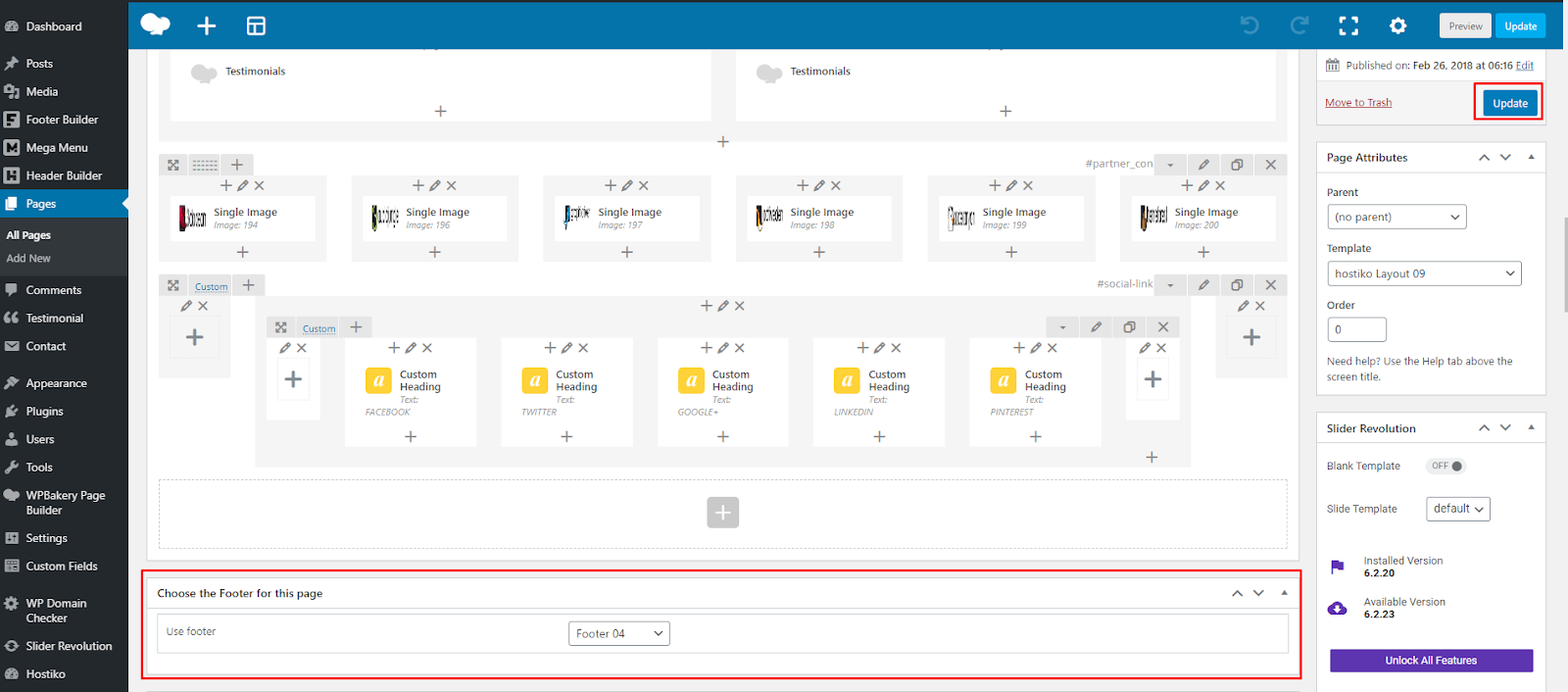
Task: Collapse the Page Attributes panel triangle
Action: 1531,158
